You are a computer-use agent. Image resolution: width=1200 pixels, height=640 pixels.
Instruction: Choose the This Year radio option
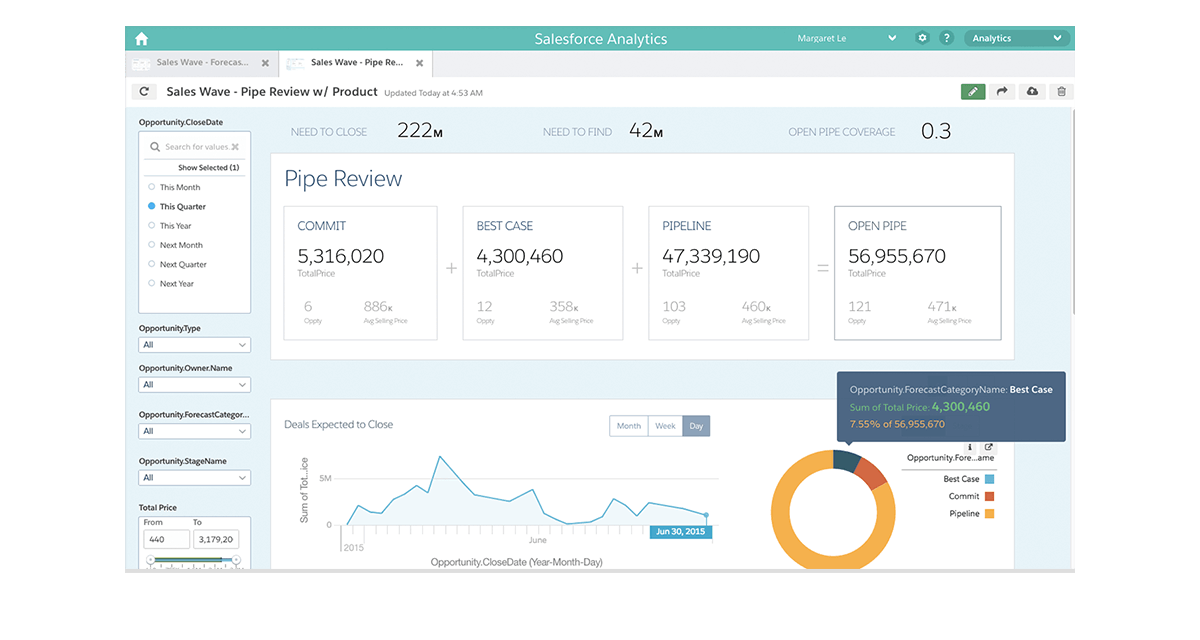[x=152, y=225]
